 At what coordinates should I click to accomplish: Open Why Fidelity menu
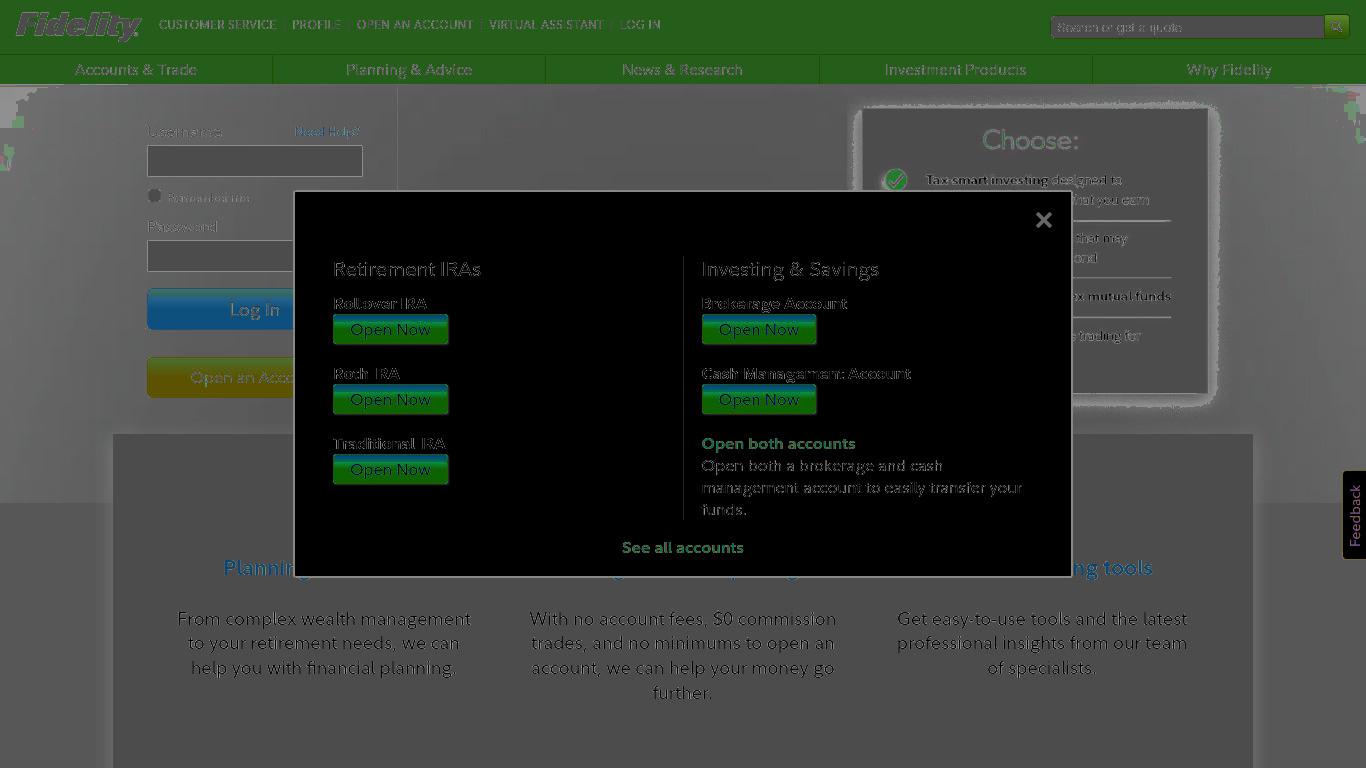1229,70
